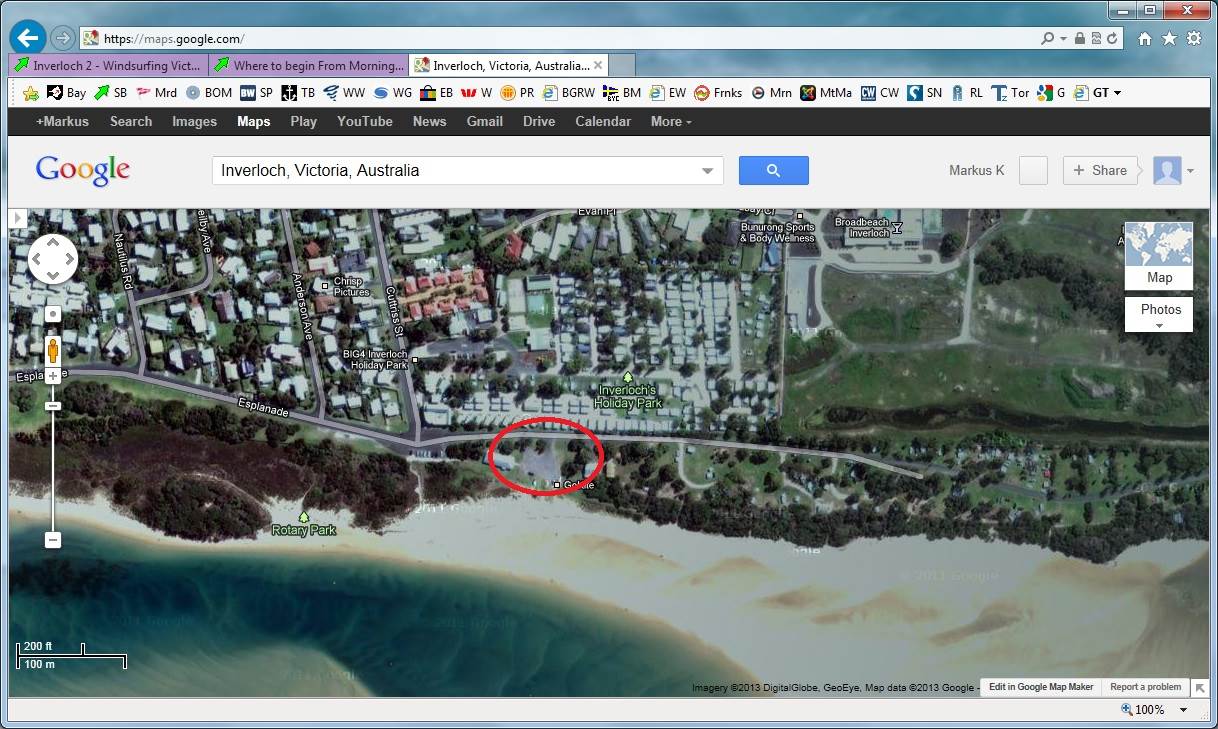The image size is (1218, 729).
Task: Expand the search box suggestions dropdown arrow
Action: [709, 171]
